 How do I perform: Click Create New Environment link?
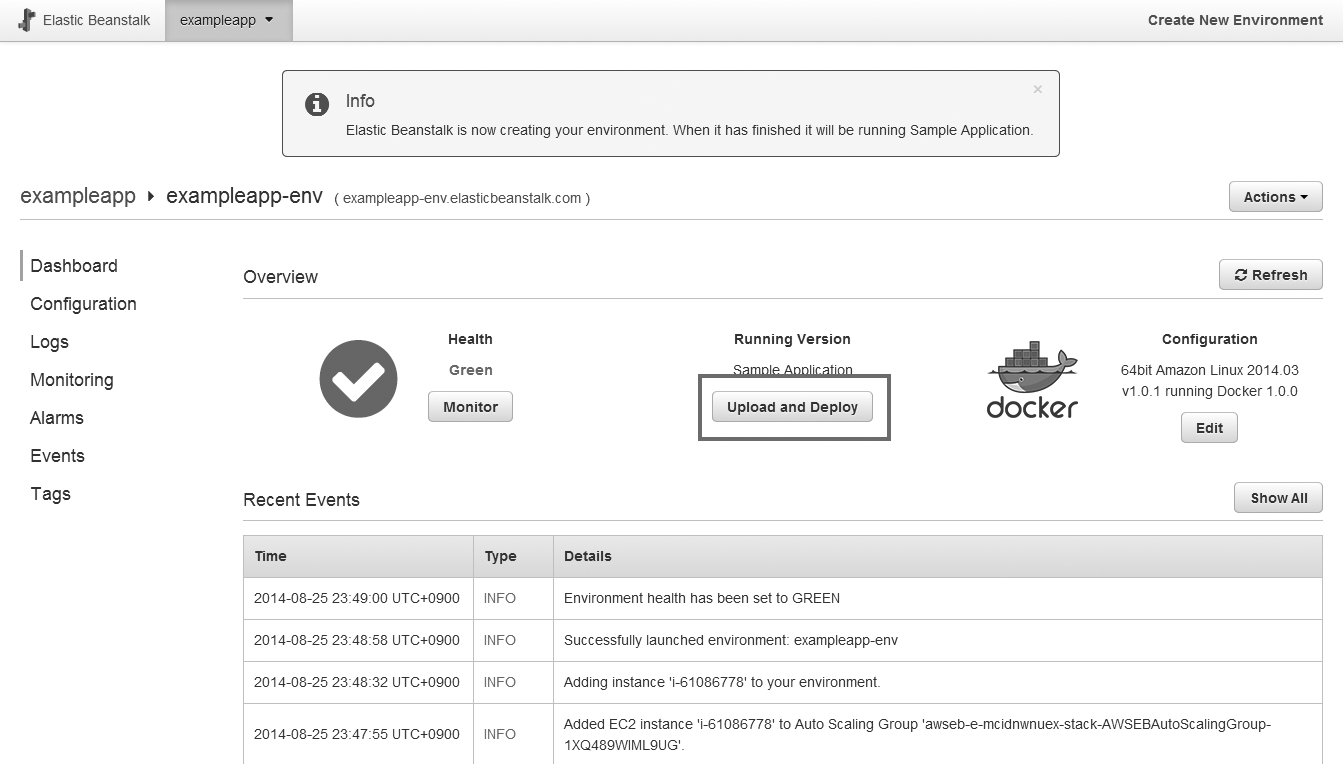pyautogui.click(x=1235, y=20)
